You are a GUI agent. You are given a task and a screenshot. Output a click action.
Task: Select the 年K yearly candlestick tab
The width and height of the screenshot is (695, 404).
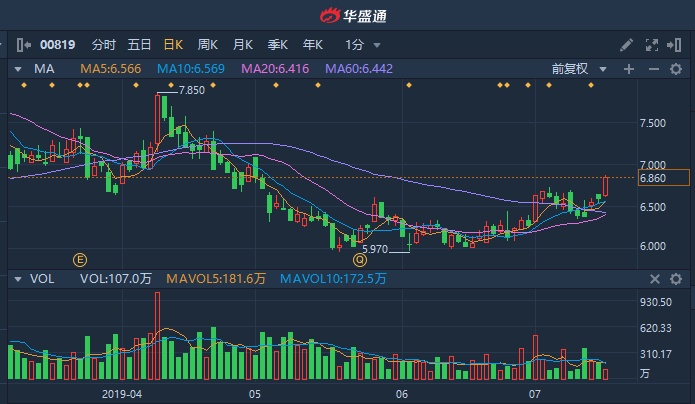(x=312, y=45)
